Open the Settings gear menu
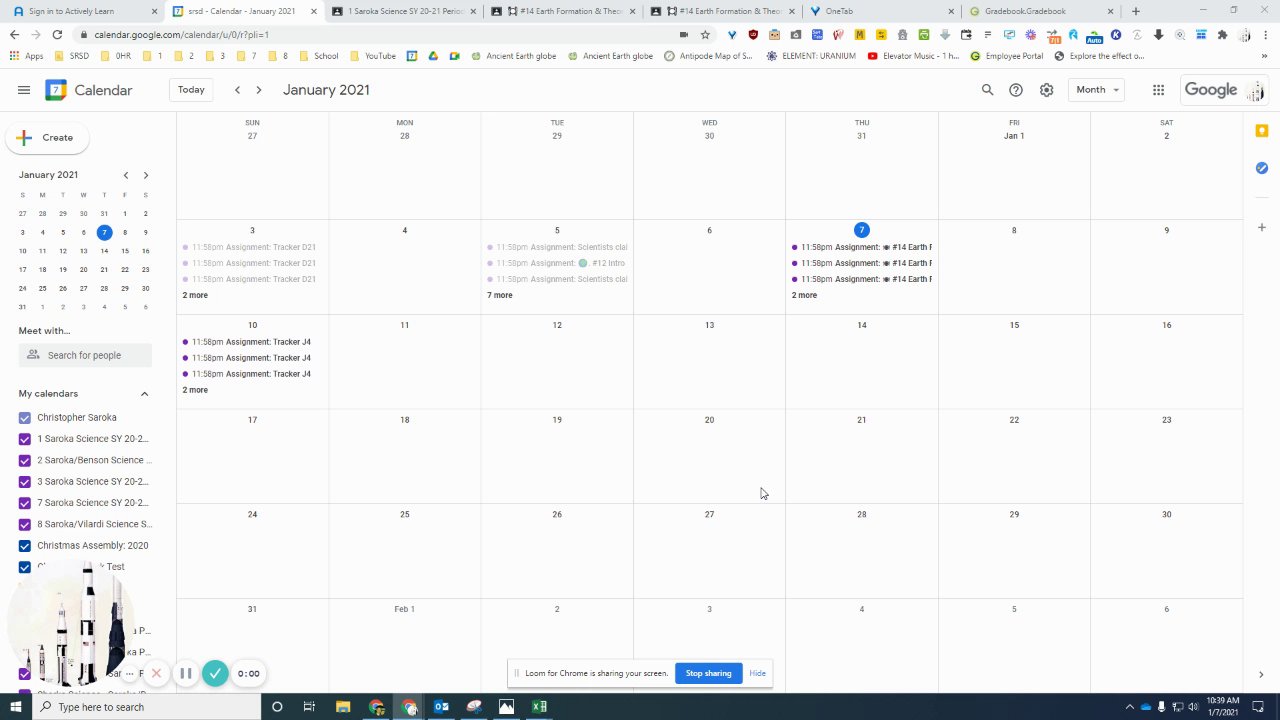 coord(1046,90)
